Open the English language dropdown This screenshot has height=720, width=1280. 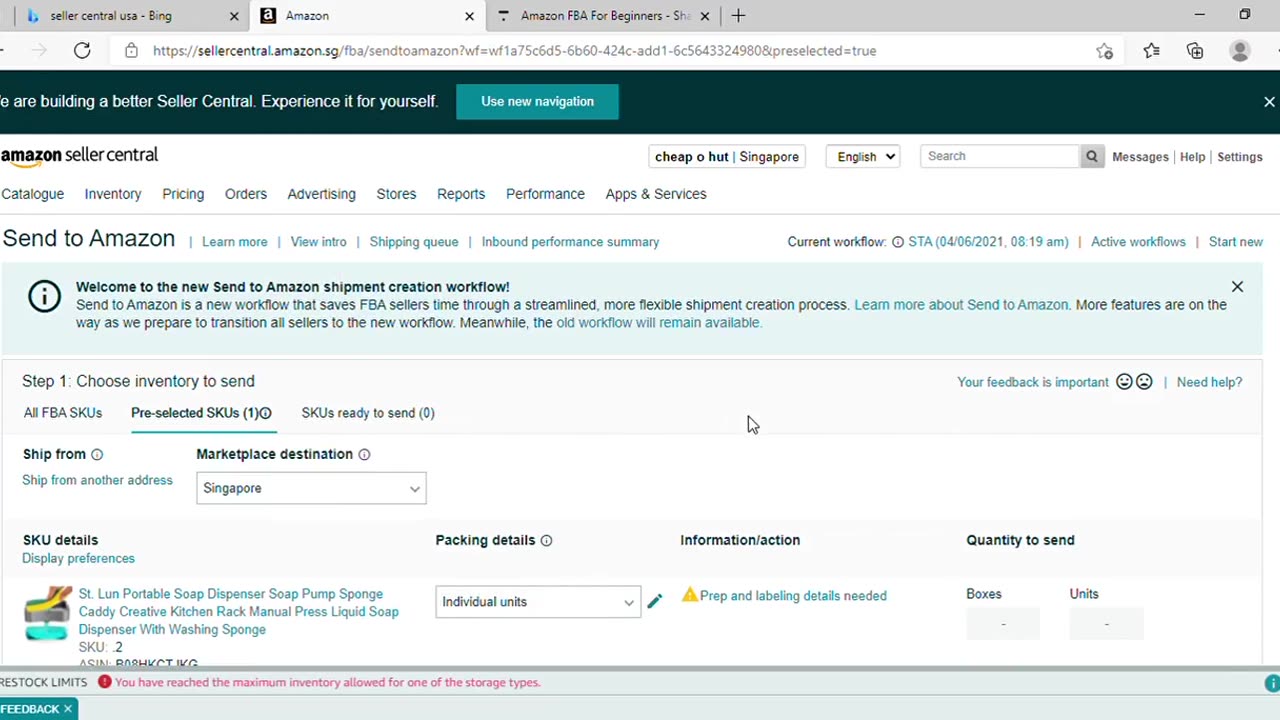click(x=863, y=157)
